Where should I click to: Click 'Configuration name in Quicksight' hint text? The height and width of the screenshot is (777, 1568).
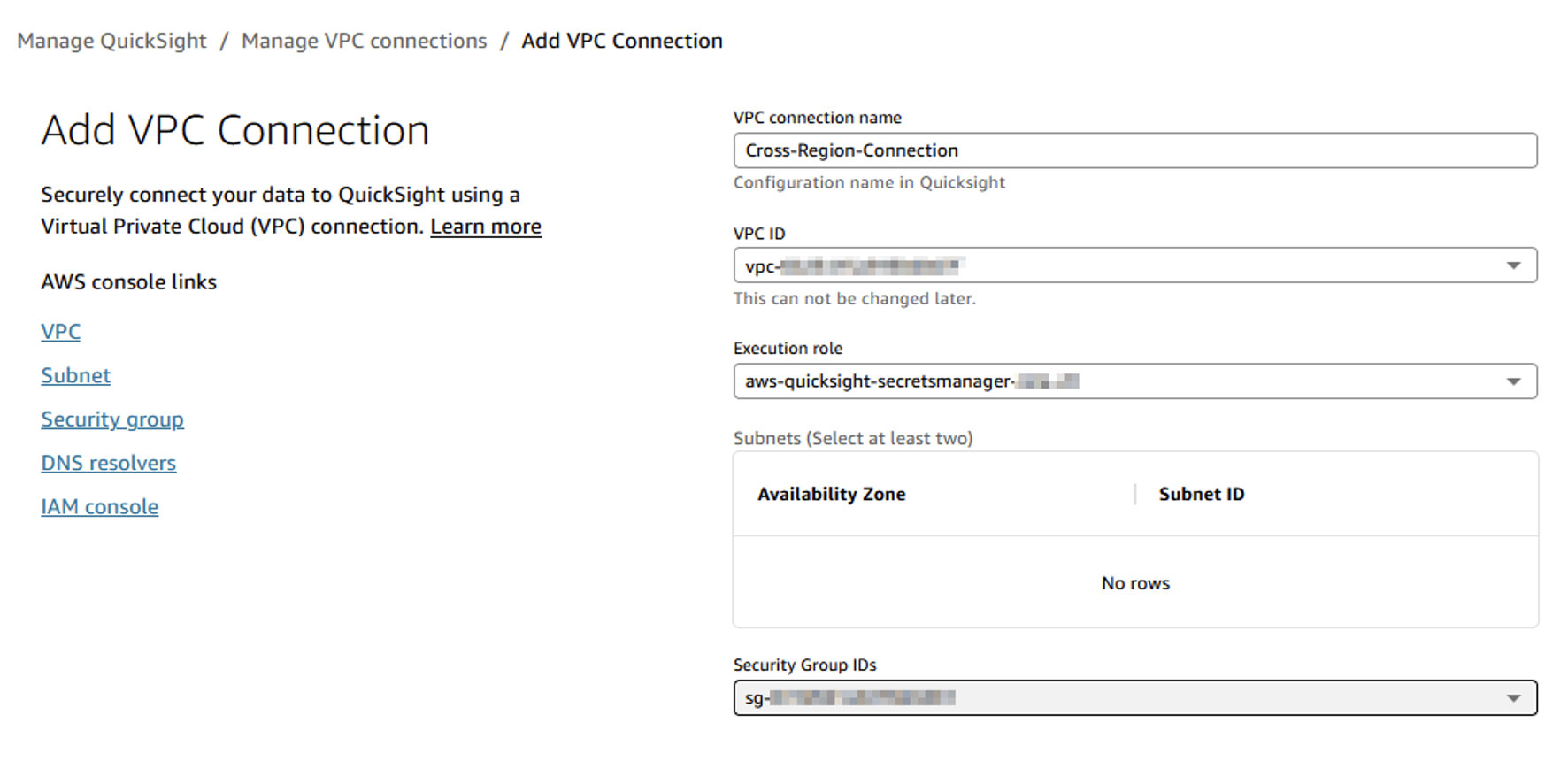(869, 182)
